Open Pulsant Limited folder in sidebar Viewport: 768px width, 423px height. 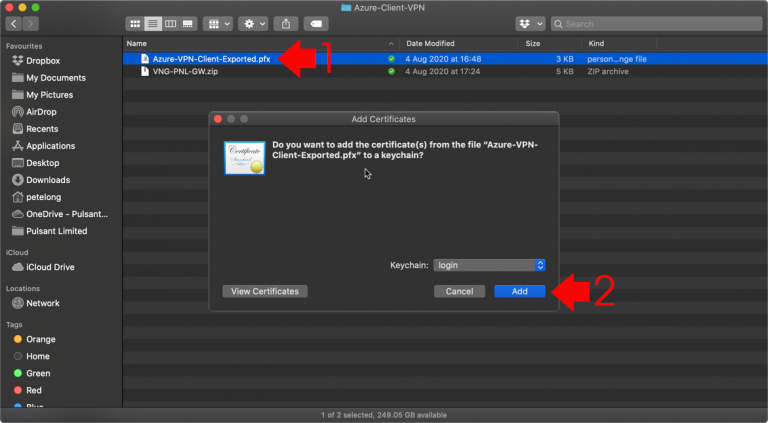(56, 231)
